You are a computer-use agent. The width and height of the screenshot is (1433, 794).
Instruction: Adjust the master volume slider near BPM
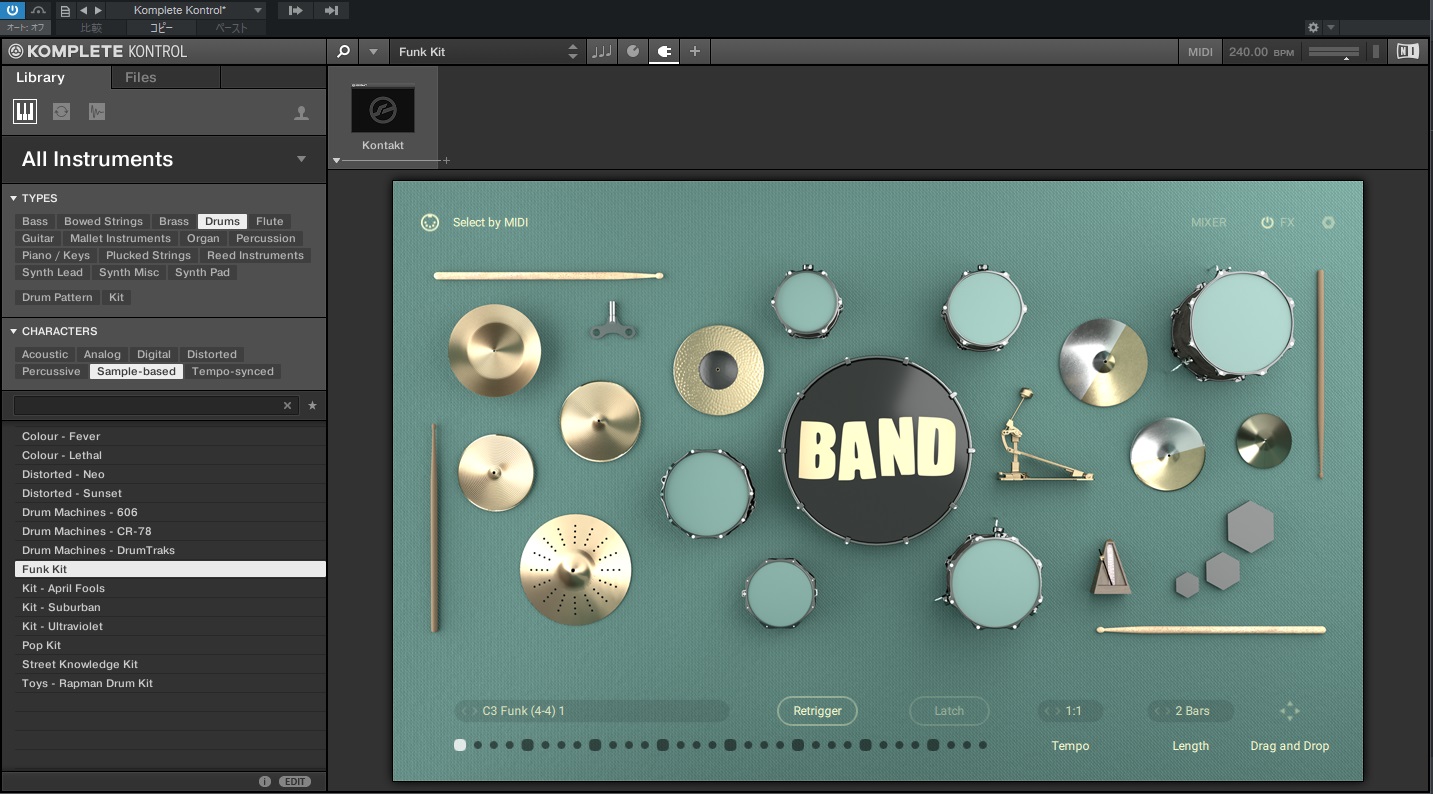point(1335,52)
